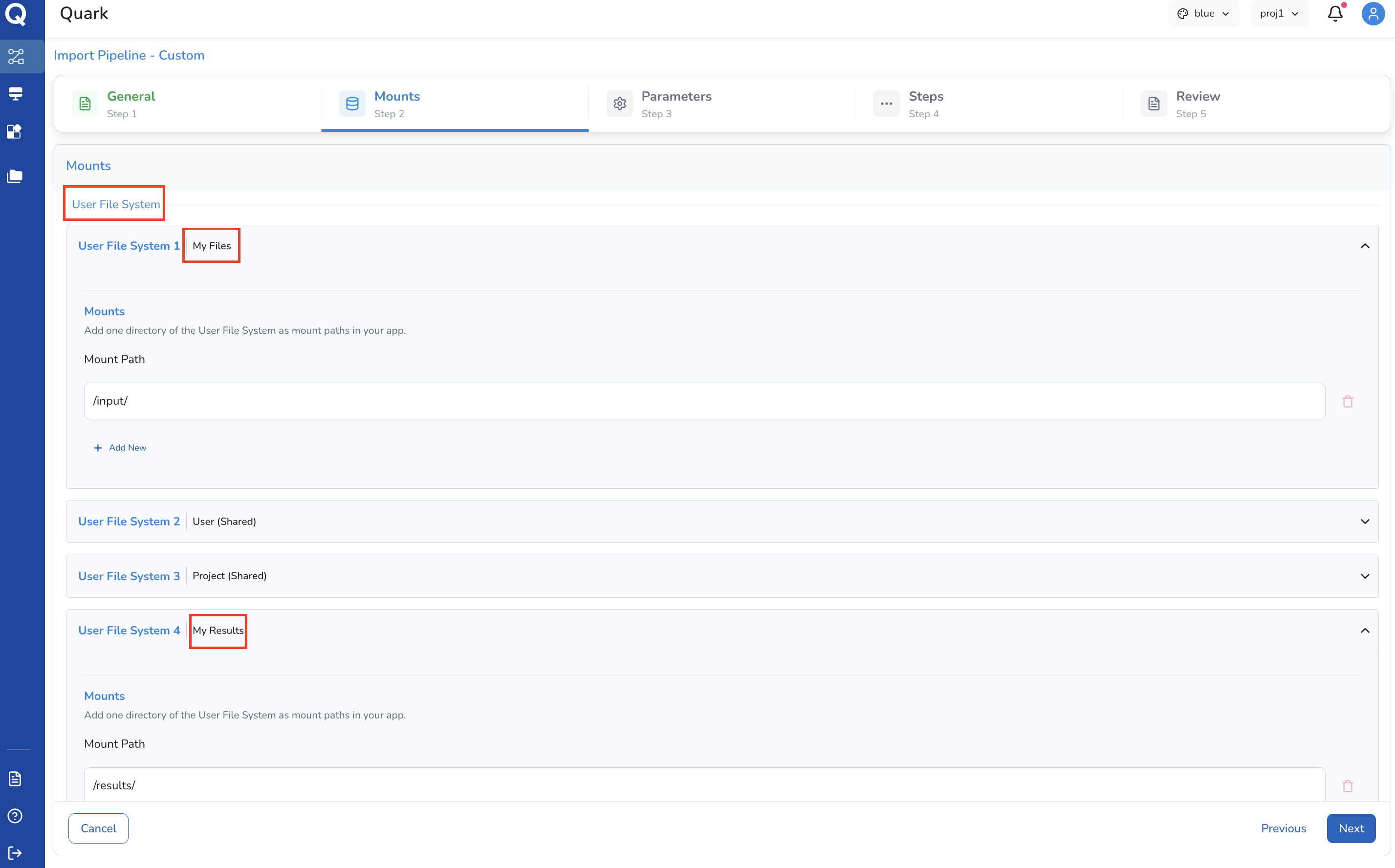This screenshot has height=868, width=1395.
Task: Click the /results/ mount path field
Action: (704, 785)
